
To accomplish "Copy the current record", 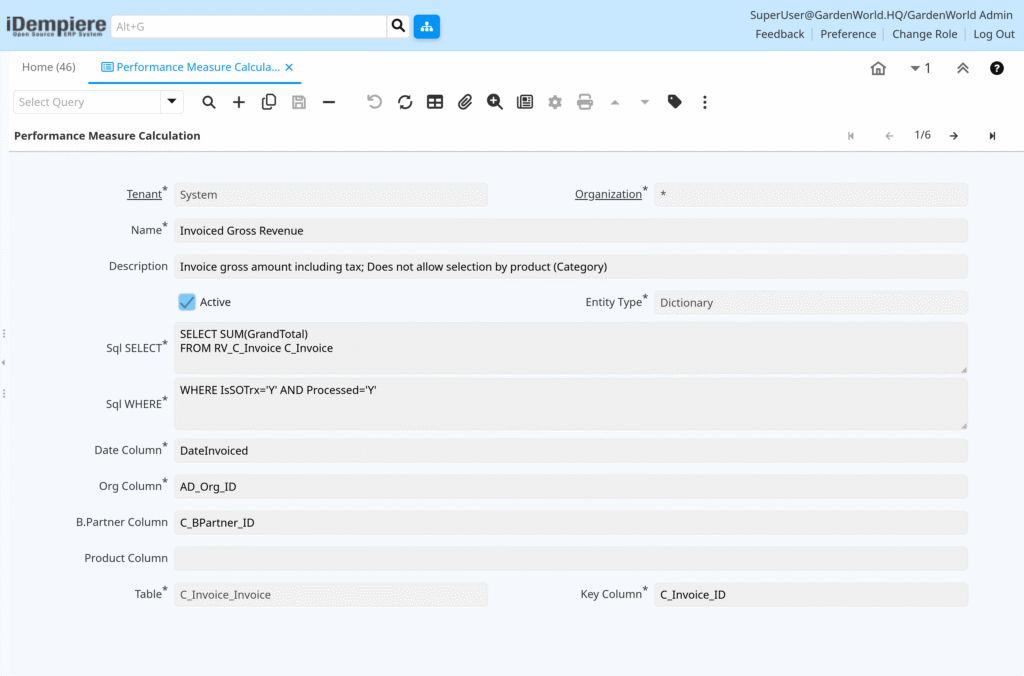I will click(x=269, y=102).
